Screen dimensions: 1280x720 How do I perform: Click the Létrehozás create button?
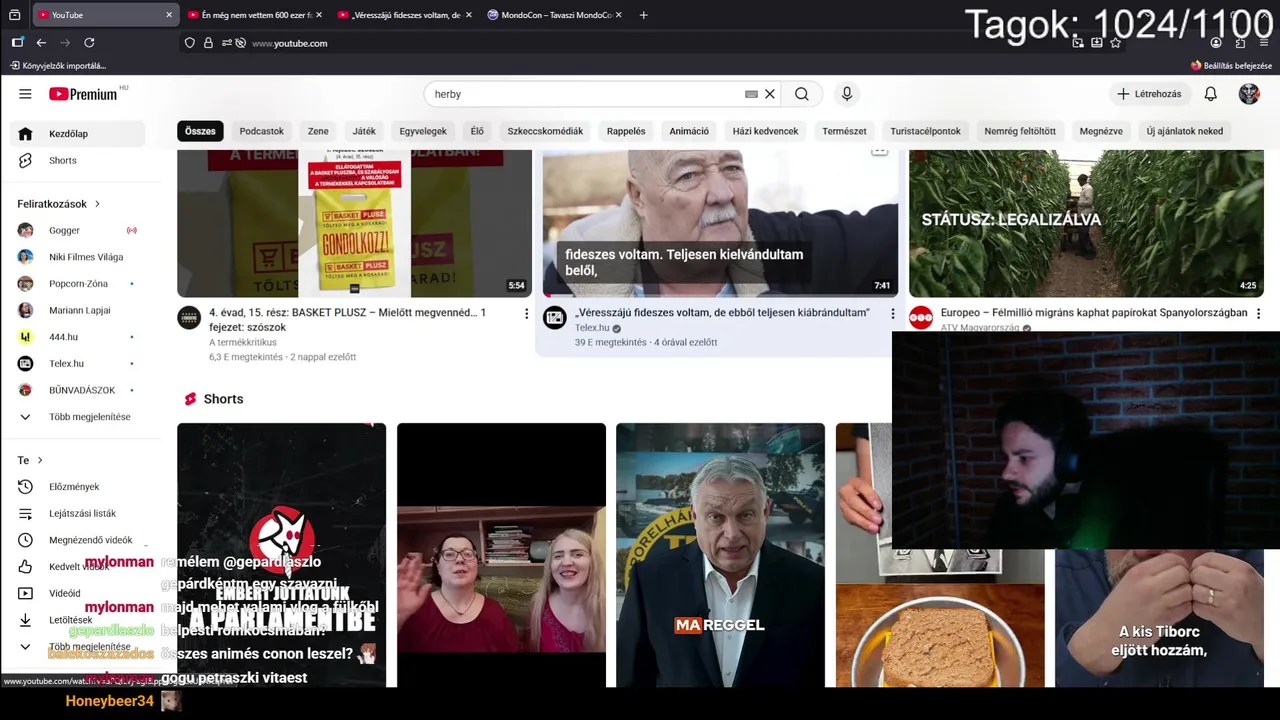pos(1150,94)
